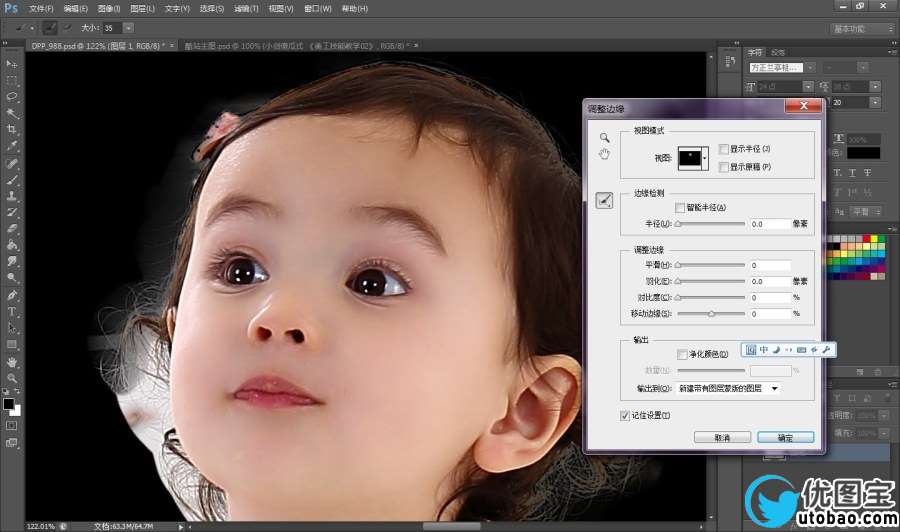The height and width of the screenshot is (532, 900).
Task: Select the Spot Healing Brush tool
Action: coord(11,164)
